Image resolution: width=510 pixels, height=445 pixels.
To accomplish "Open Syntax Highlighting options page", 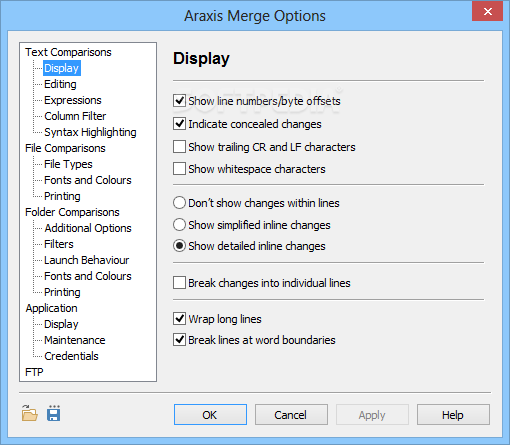I will coord(90,132).
